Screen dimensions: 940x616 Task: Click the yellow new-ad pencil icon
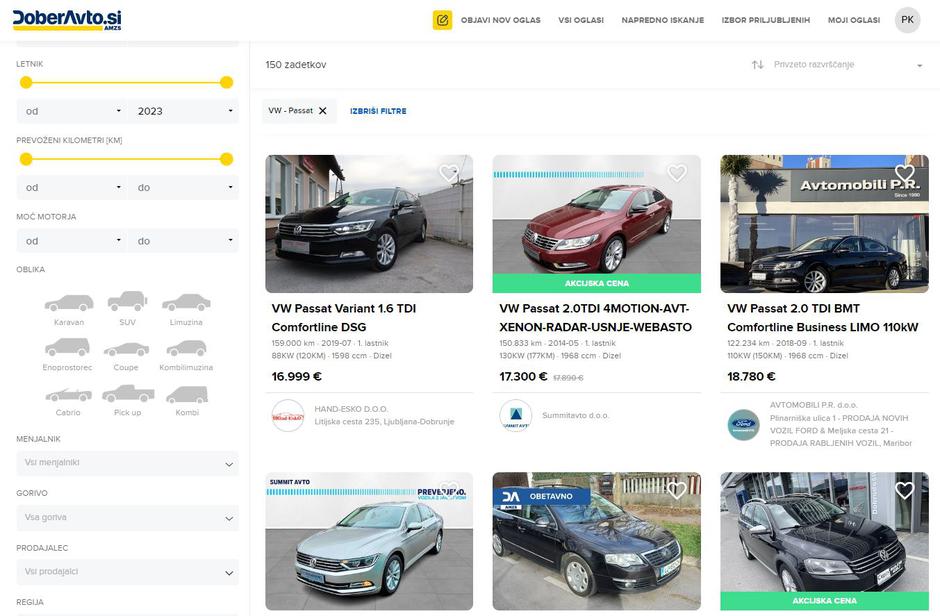442,20
